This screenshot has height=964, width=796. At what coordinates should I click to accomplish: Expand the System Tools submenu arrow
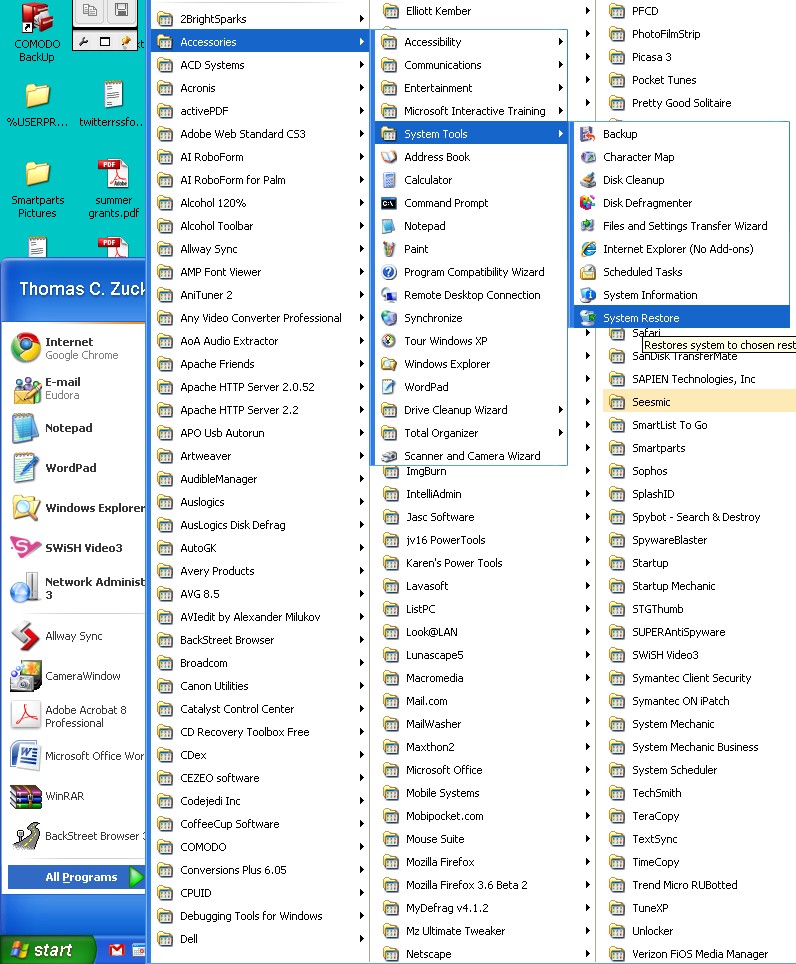(x=561, y=134)
